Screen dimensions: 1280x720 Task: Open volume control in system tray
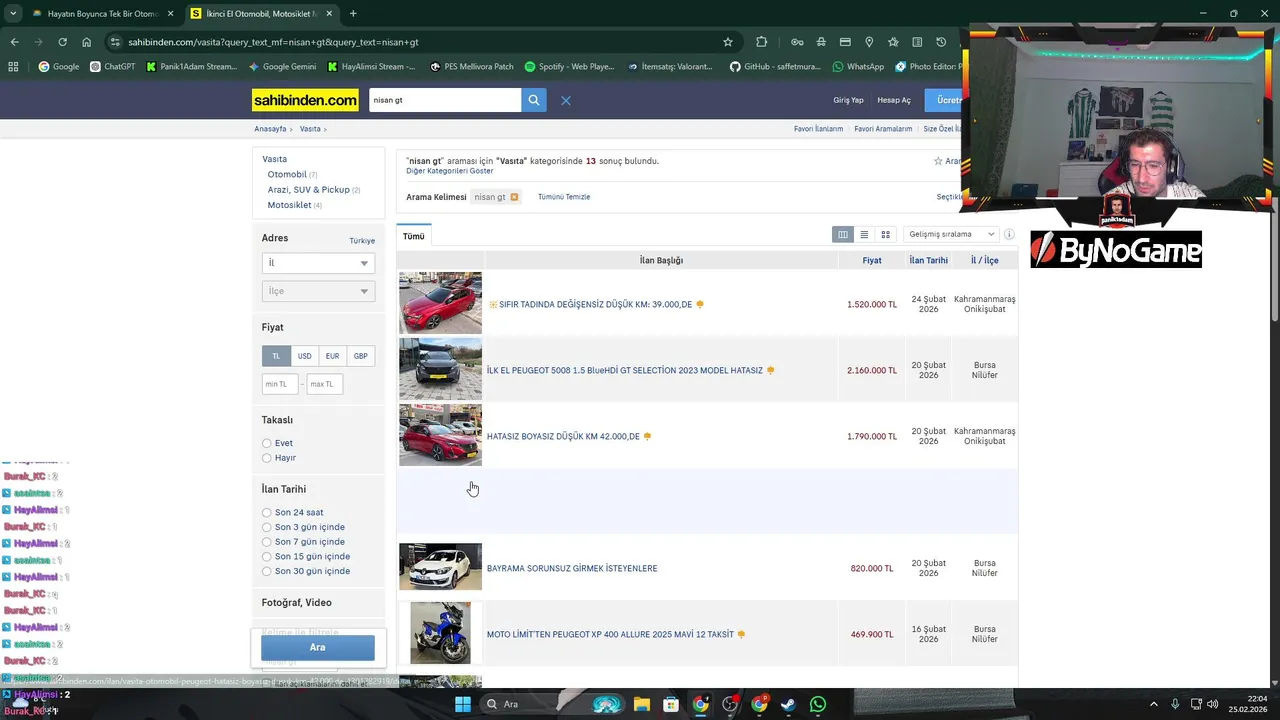[1212, 704]
